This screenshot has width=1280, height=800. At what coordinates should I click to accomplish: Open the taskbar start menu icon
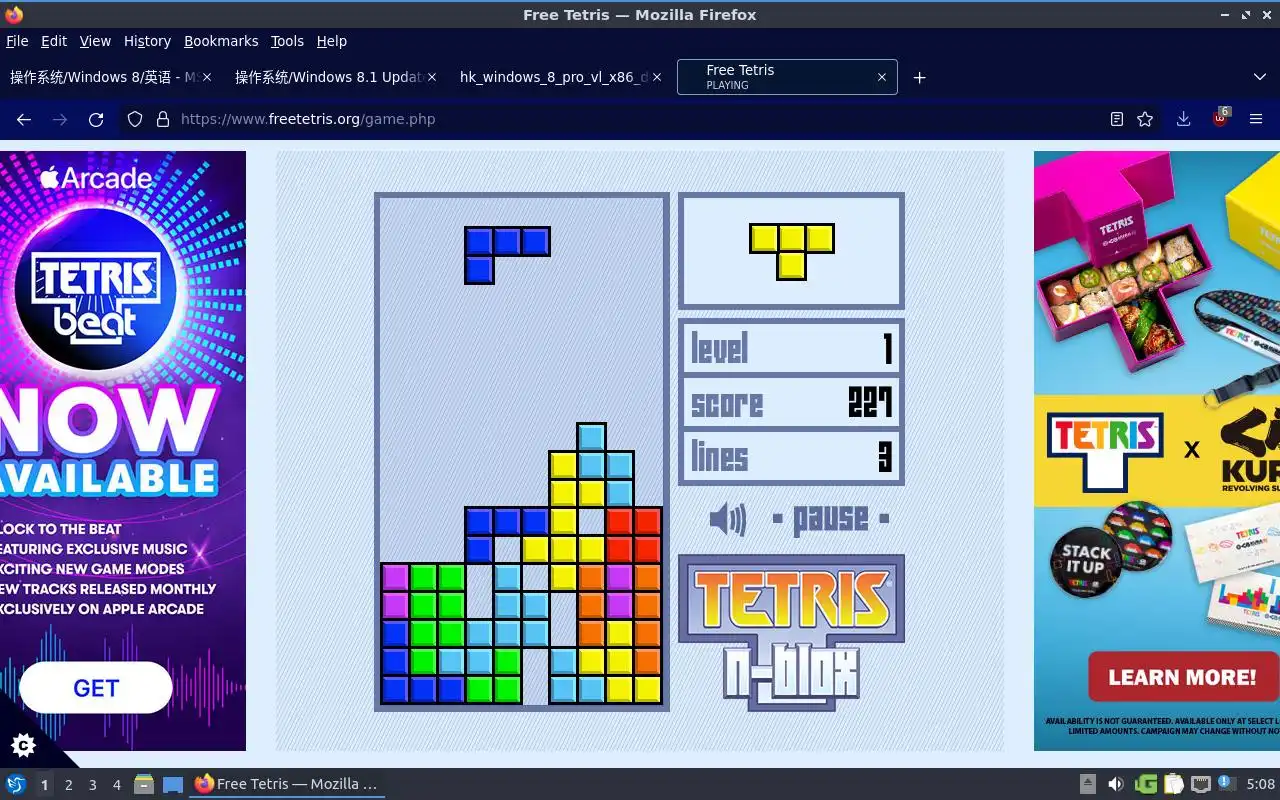click(x=16, y=784)
